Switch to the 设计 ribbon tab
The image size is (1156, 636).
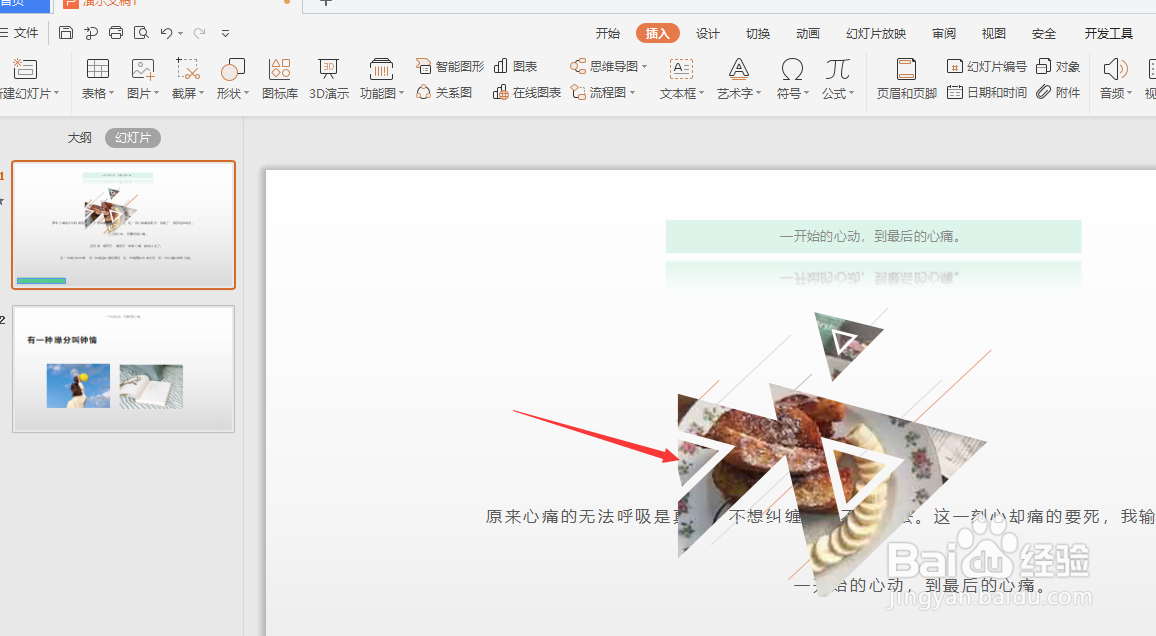[707, 32]
